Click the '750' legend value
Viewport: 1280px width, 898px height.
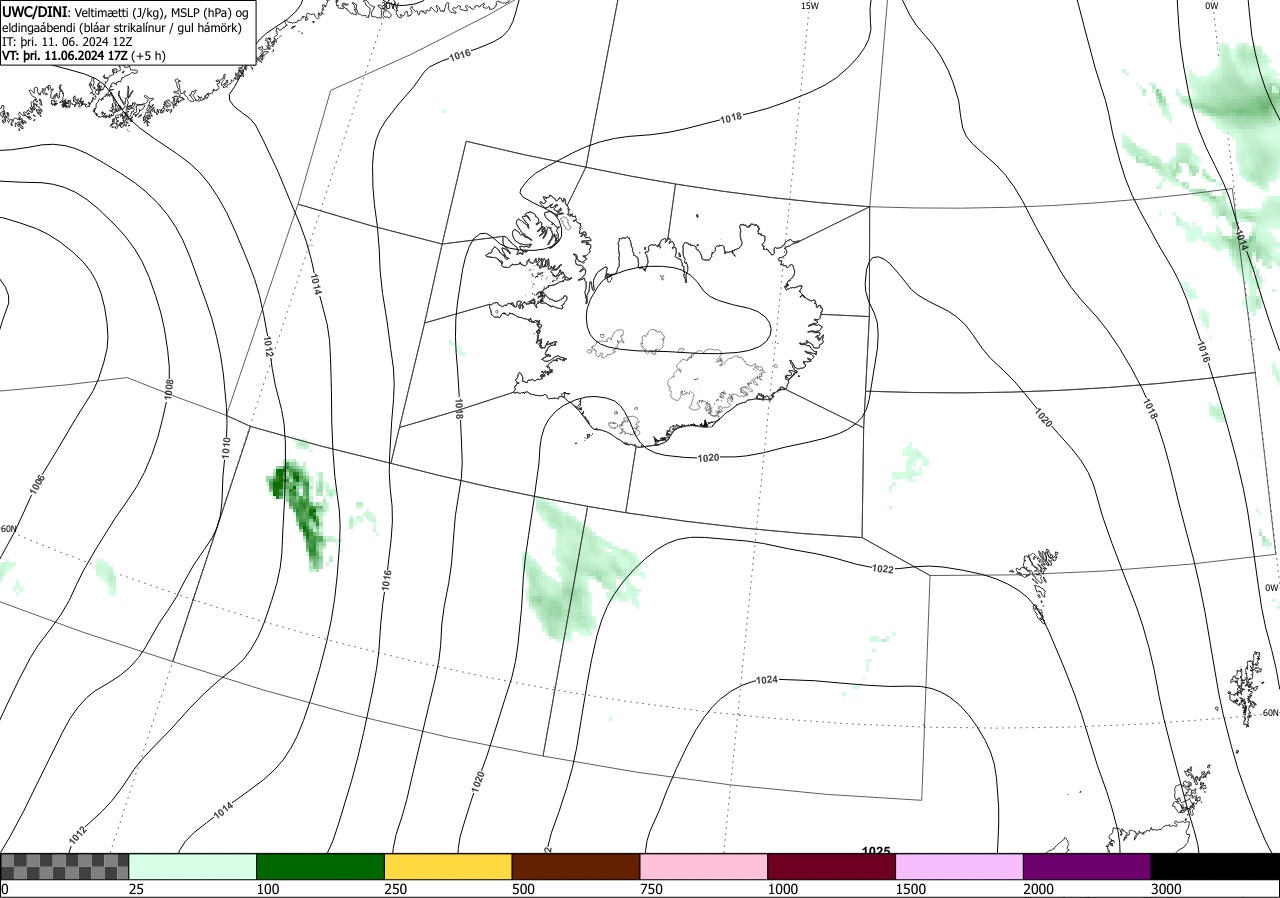click(x=652, y=888)
